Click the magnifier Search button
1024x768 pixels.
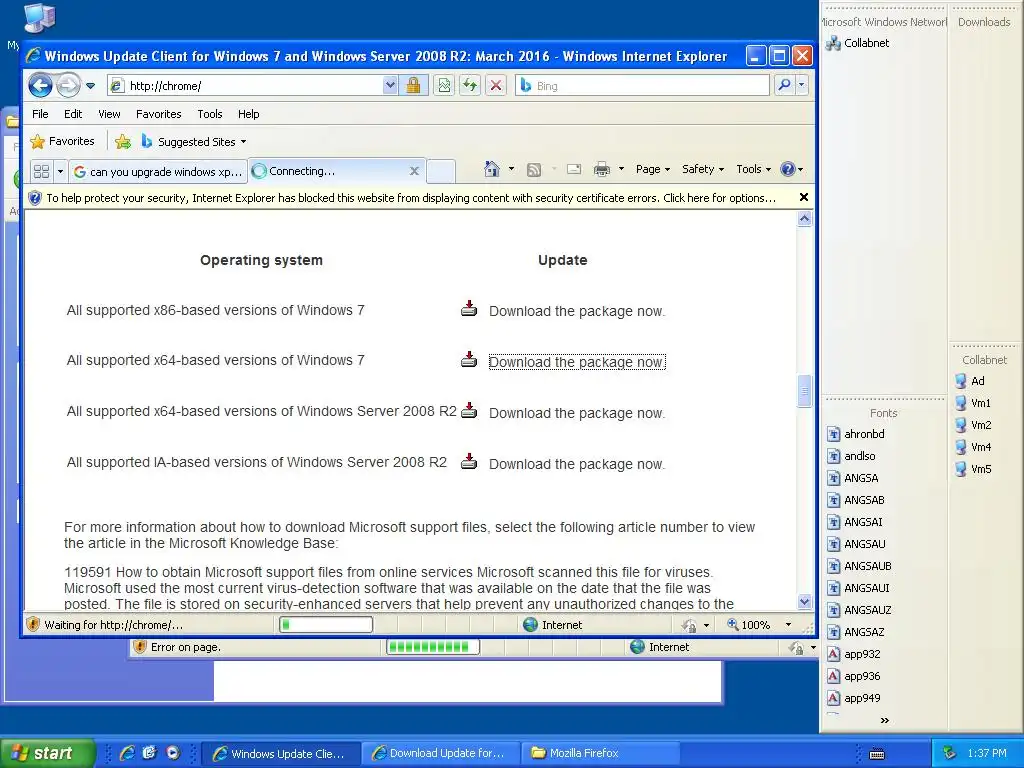tap(784, 85)
